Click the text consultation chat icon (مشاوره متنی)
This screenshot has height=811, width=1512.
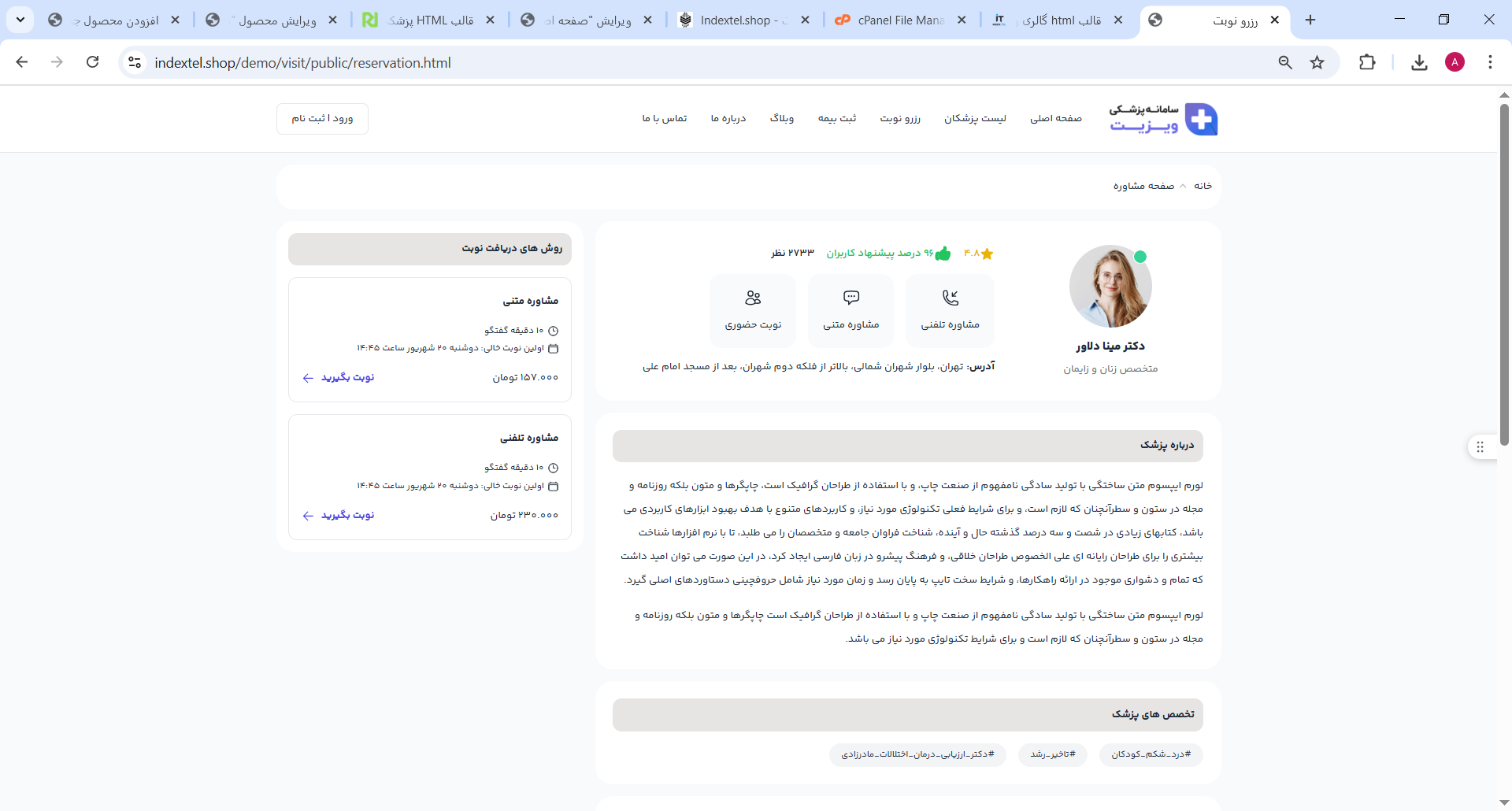pyautogui.click(x=850, y=298)
